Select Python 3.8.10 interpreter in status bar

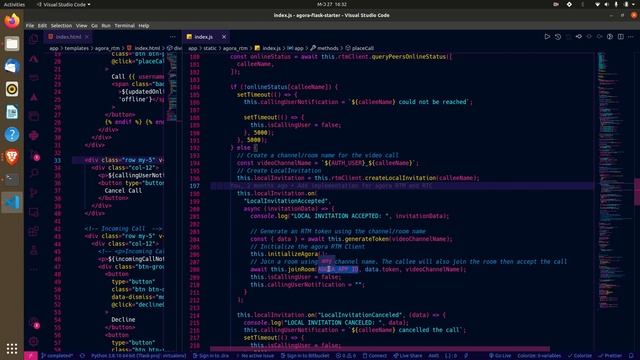pos(138,356)
